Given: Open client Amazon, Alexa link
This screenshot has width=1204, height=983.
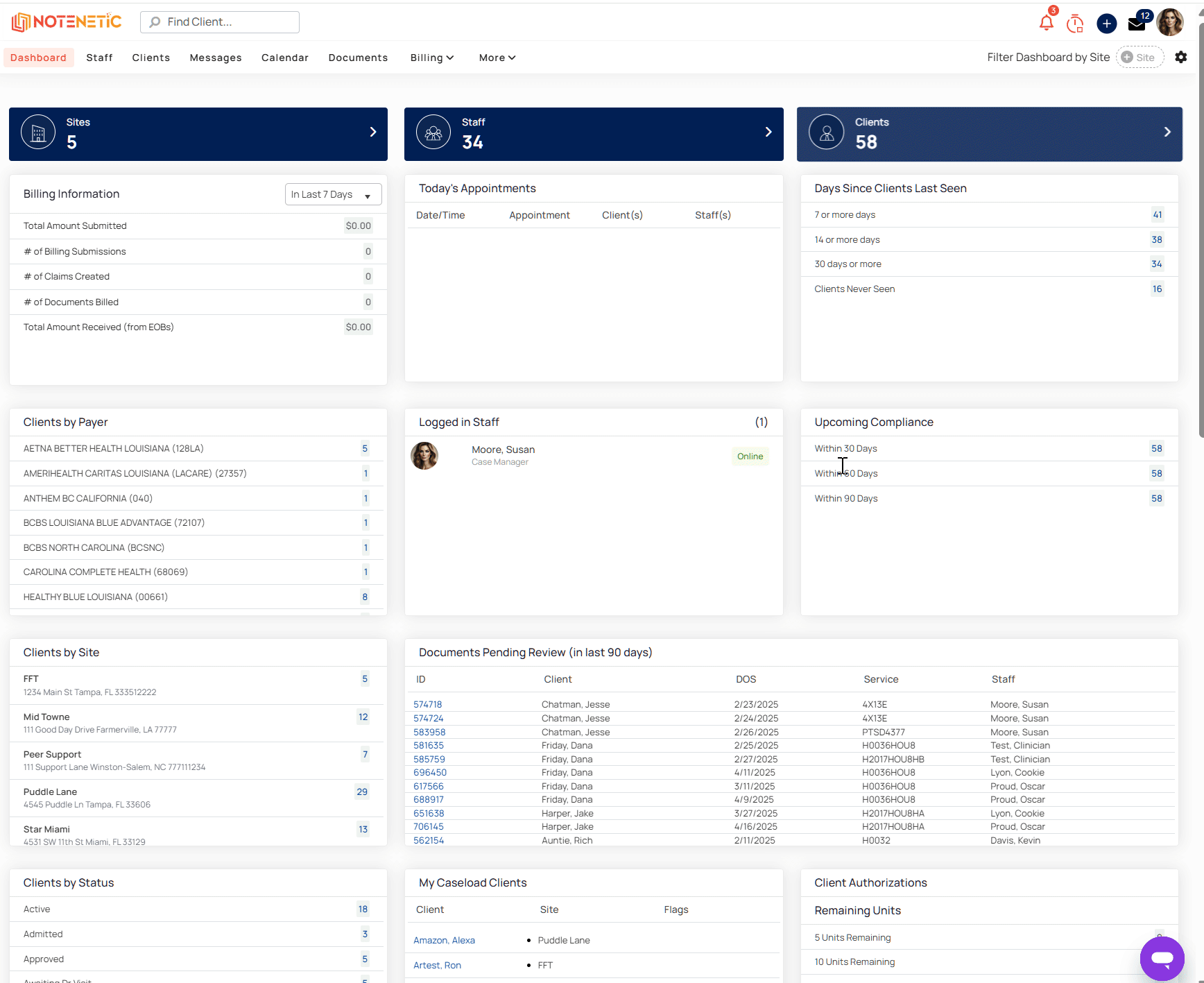Looking at the screenshot, I should click(x=444, y=940).
